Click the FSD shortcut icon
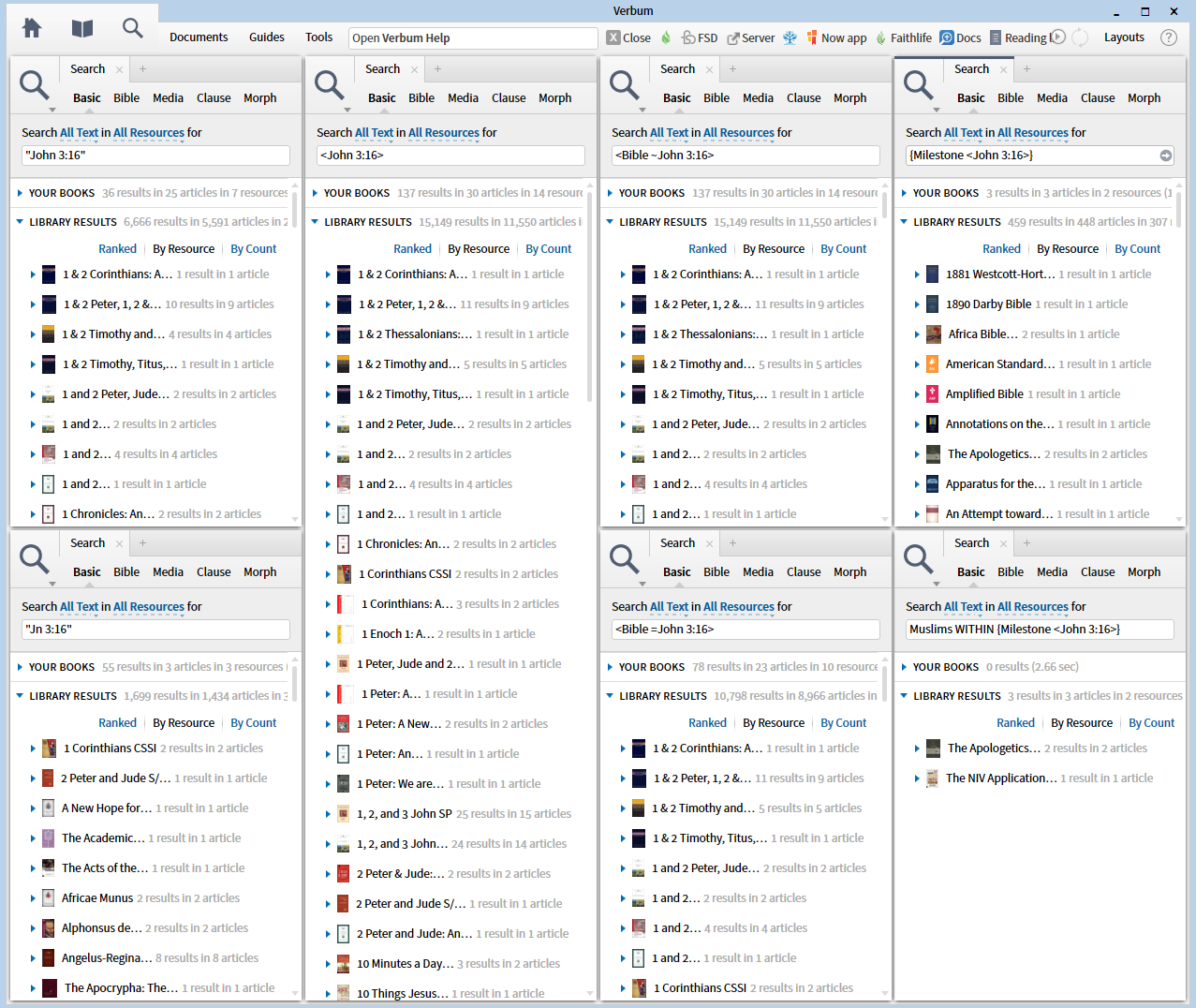 700,37
